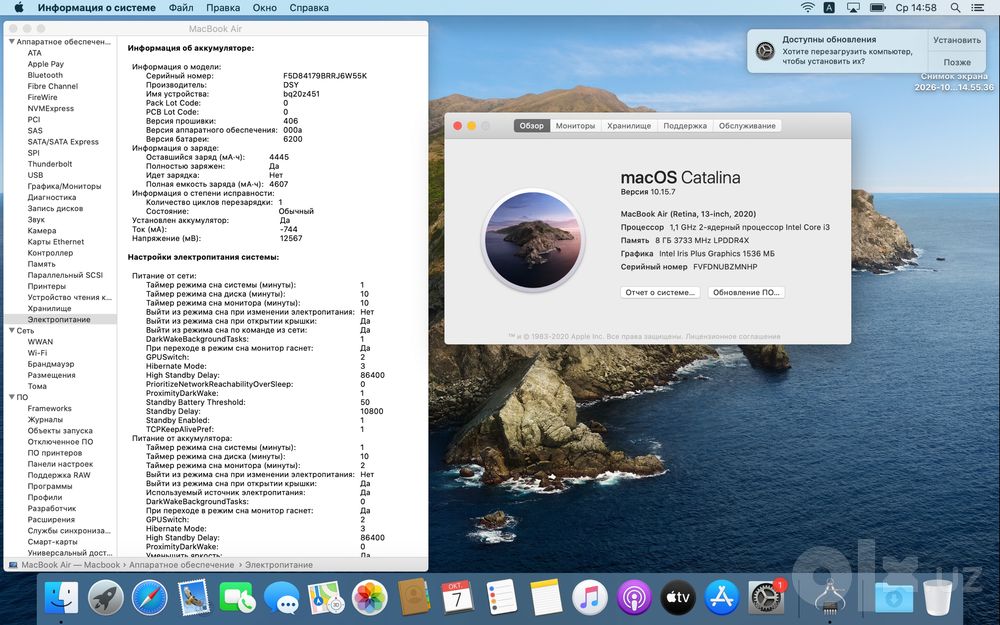Open Calendar icon showing 7 in Dock
The image size is (1000, 625).
(457, 598)
